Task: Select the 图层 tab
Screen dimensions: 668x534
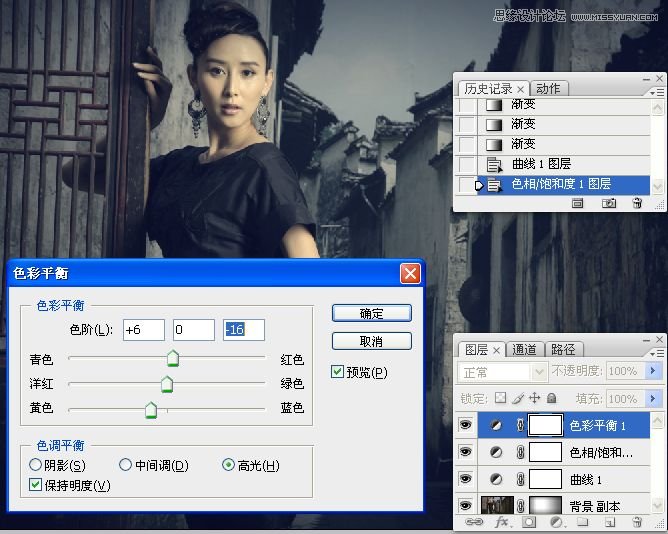Action: tap(476, 350)
